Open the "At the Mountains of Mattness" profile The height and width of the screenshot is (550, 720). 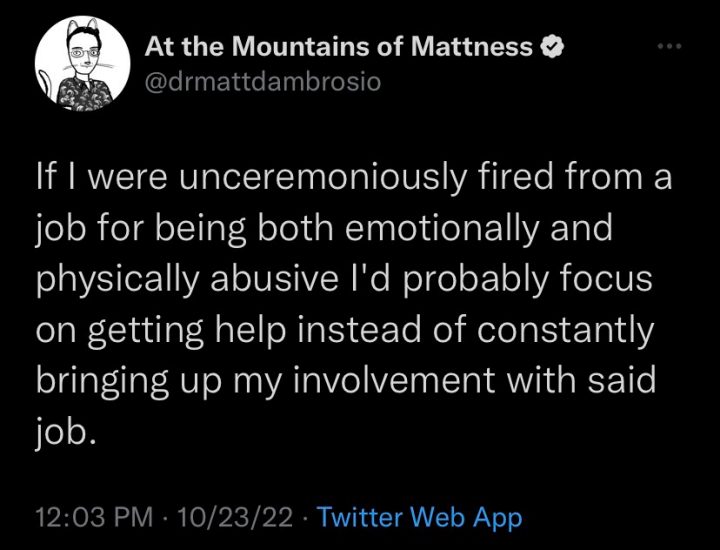click(x=339, y=46)
